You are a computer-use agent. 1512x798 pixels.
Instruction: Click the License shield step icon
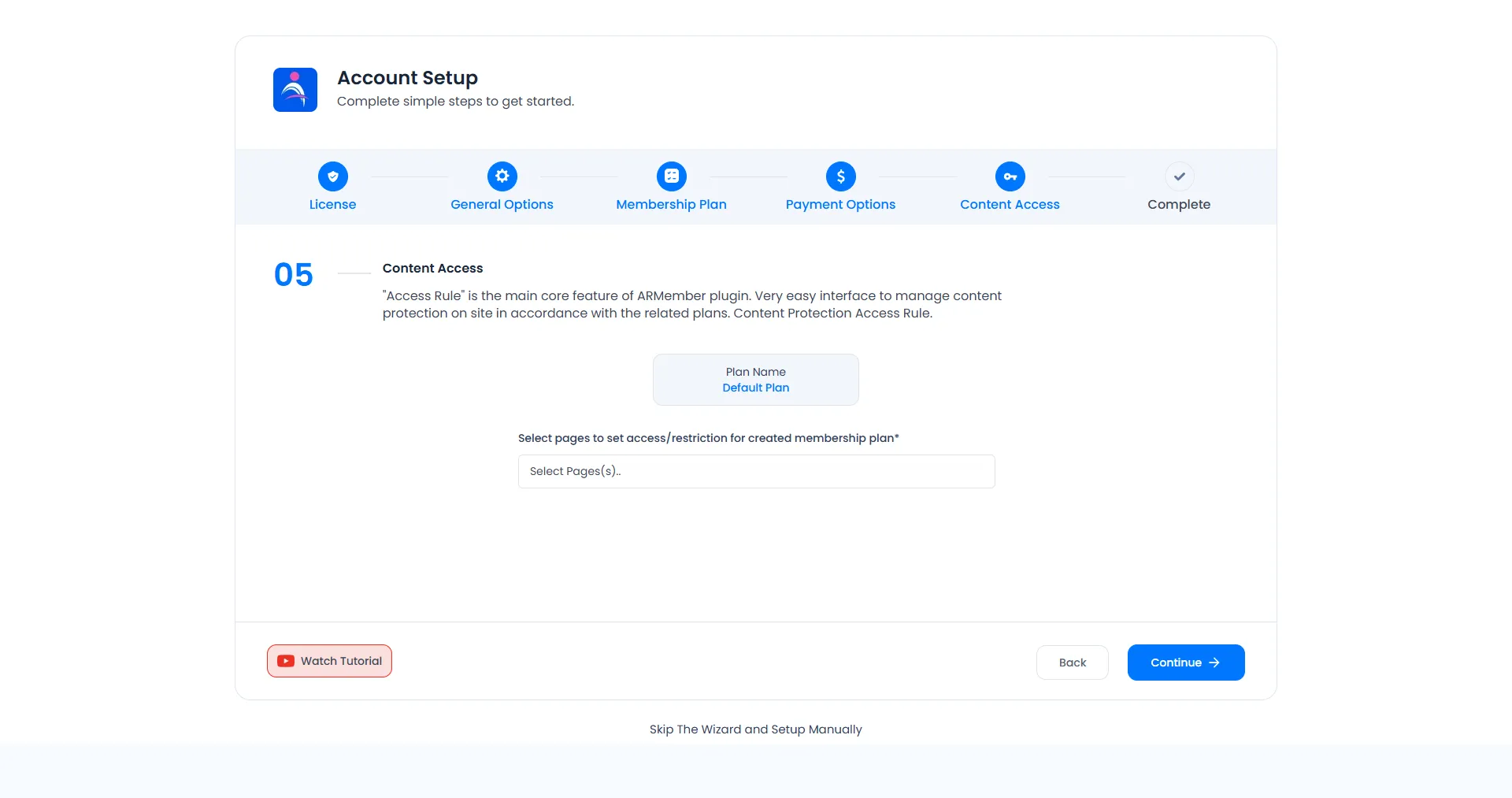tap(332, 176)
